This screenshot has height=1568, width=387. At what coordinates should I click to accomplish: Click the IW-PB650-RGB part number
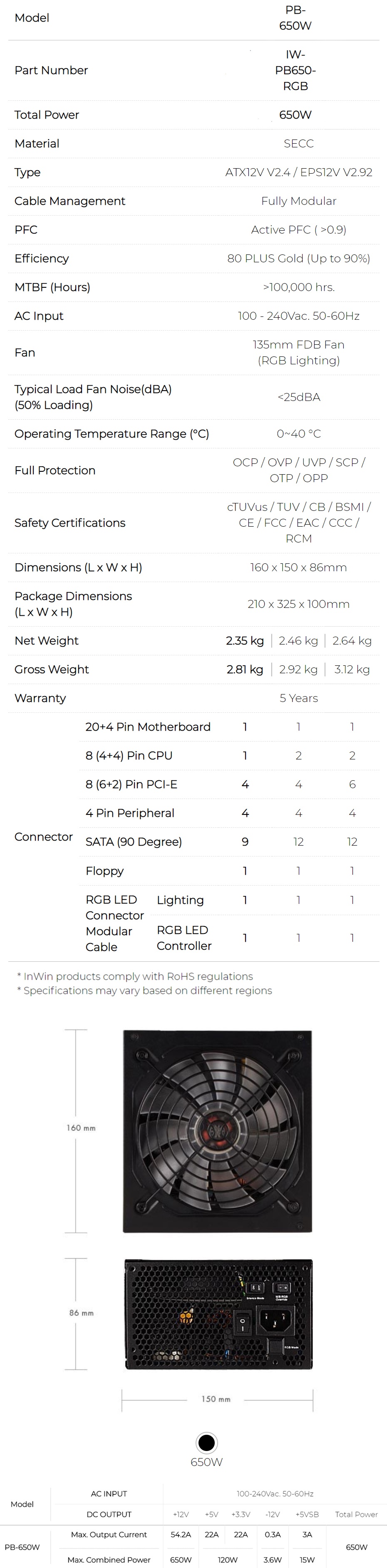[x=295, y=70]
